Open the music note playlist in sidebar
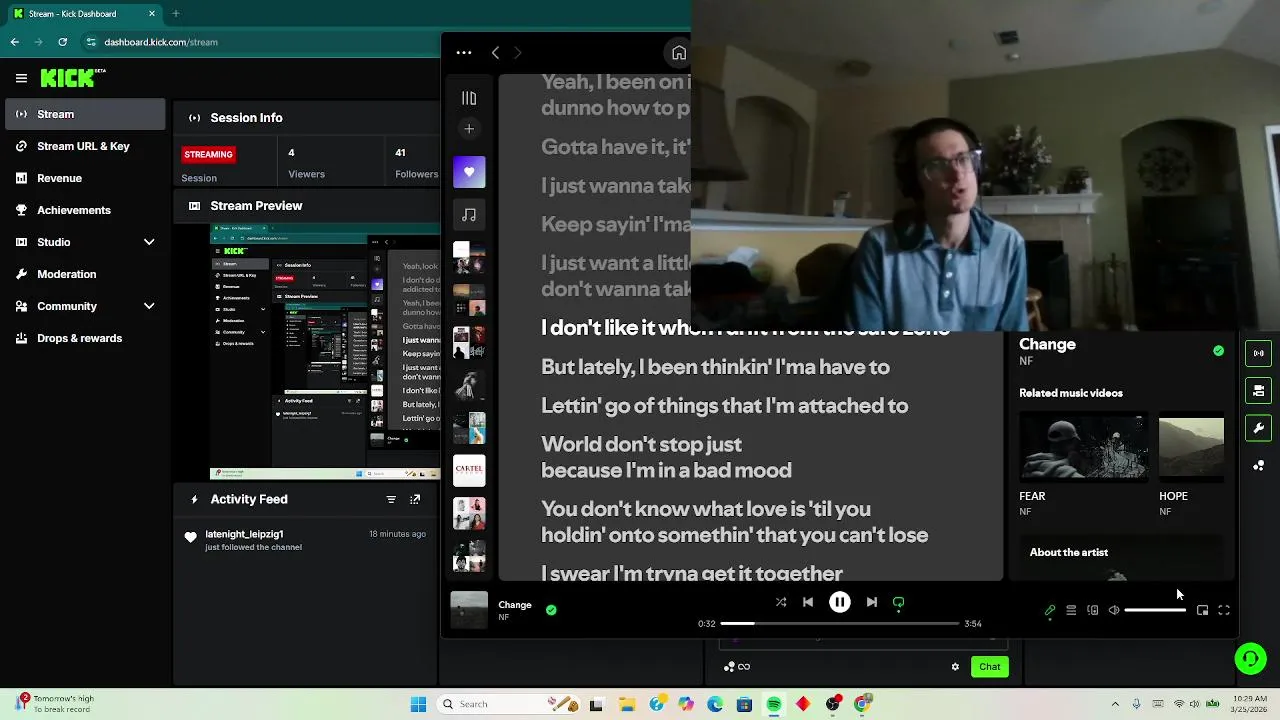 pyautogui.click(x=469, y=214)
